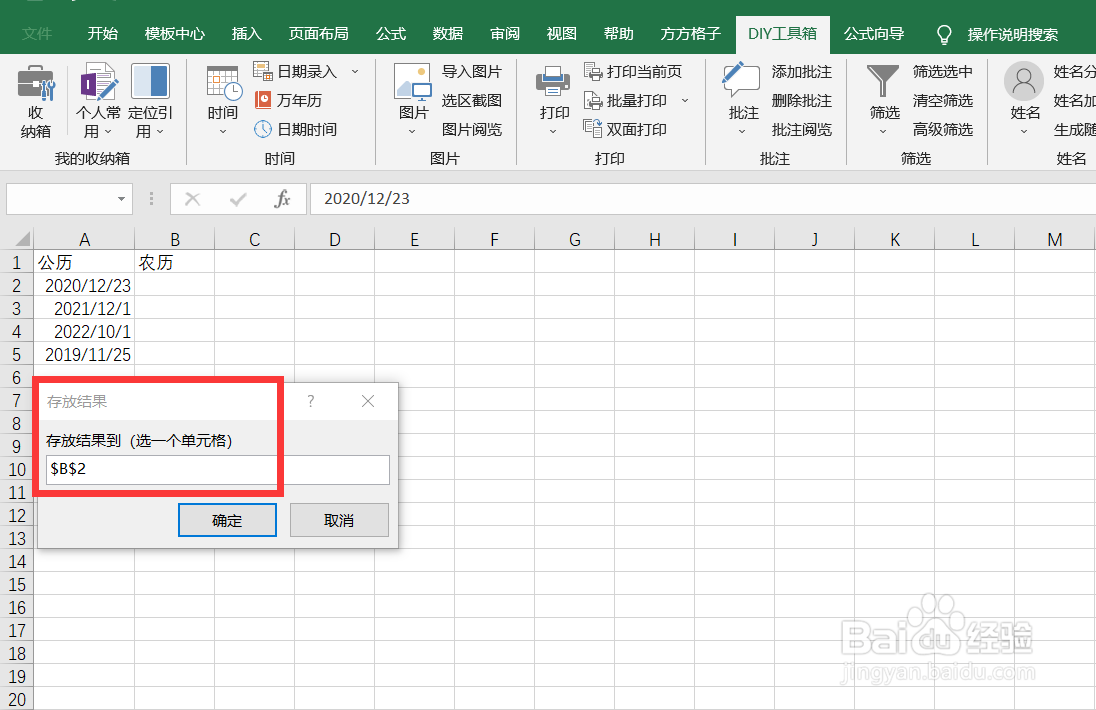Click the 双面打印 icon
1096x710 pixels.
tap(593, 129)
